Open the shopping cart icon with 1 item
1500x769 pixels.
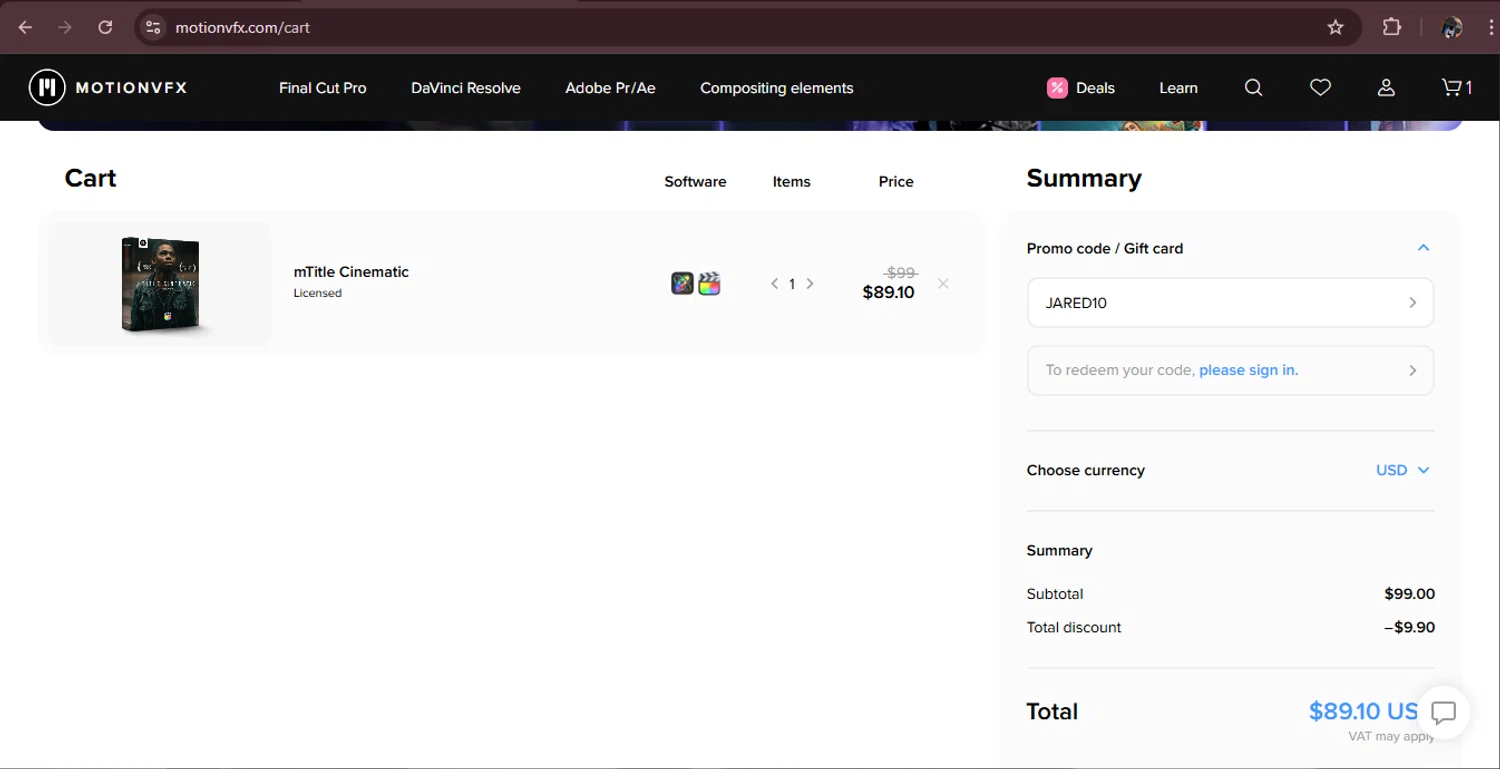click(1456, 88)
